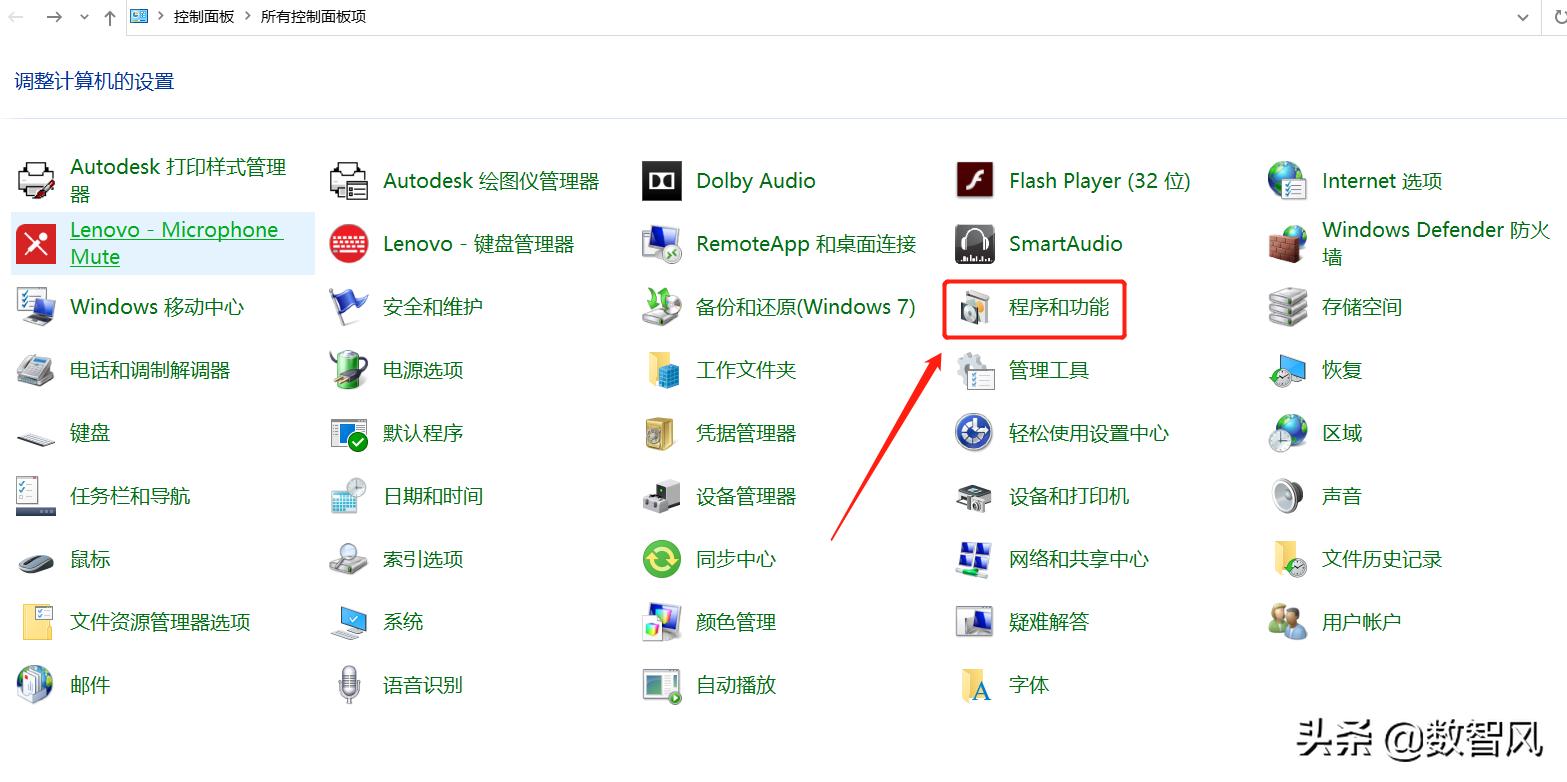
Task: Open the 字体 link
Action: point(1029,685)
